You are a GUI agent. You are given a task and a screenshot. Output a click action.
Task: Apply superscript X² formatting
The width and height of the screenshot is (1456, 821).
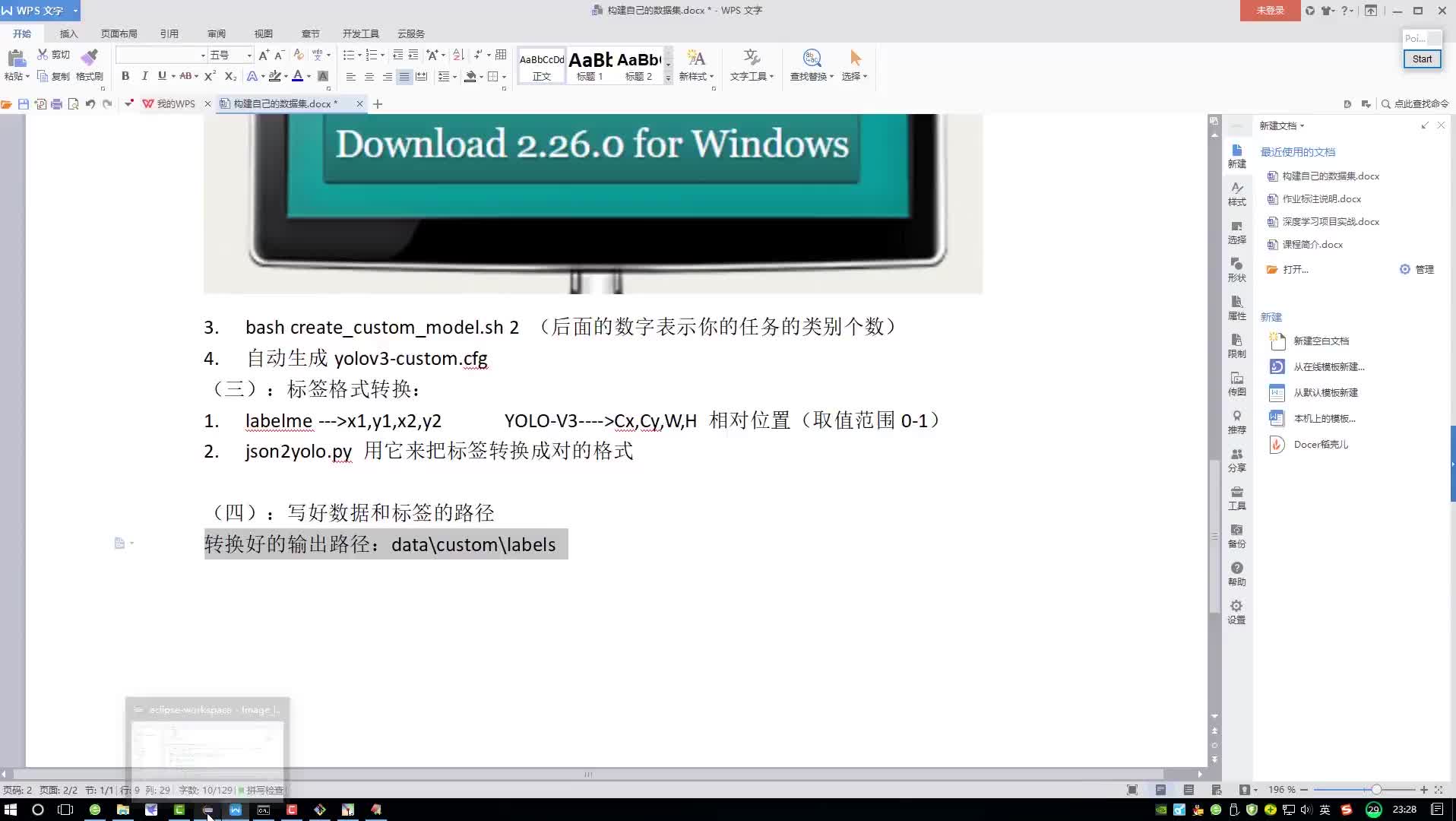point(210,76)
